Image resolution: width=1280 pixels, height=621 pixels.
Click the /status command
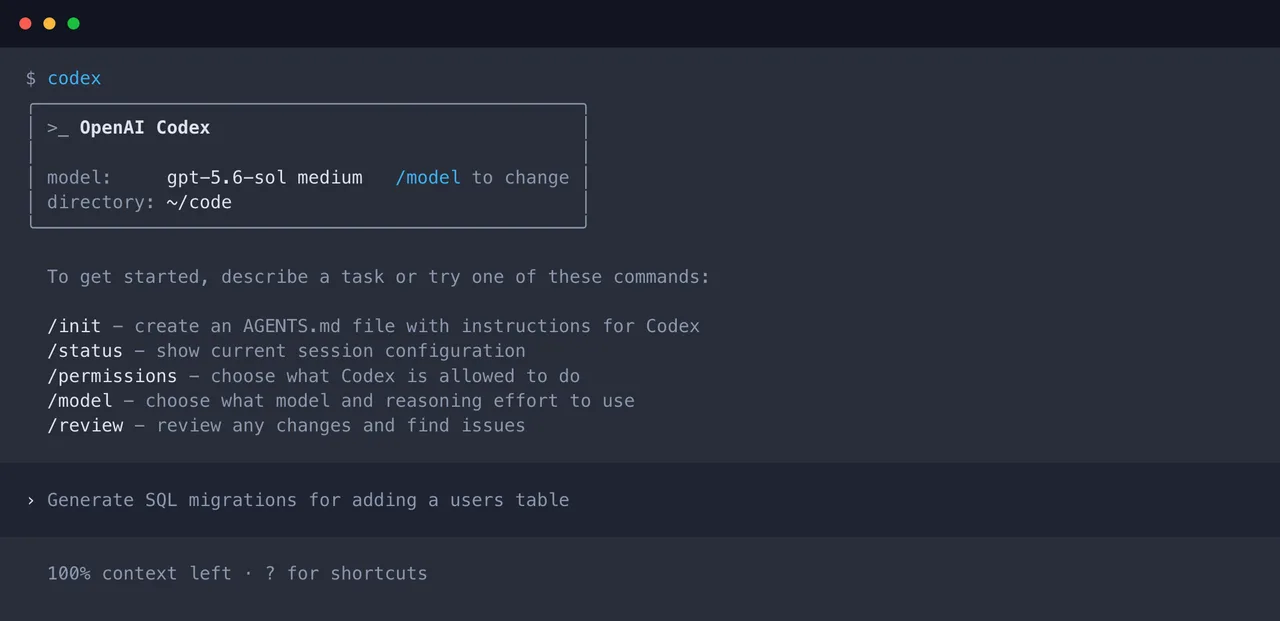(85, 351)
